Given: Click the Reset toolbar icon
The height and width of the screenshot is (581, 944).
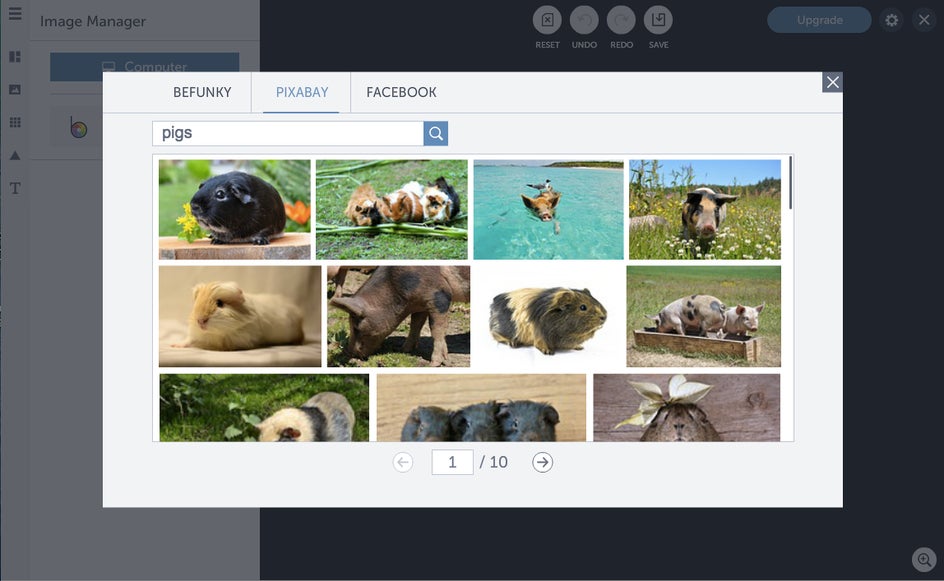Looking at the screenshot, I should pos(547,20).
